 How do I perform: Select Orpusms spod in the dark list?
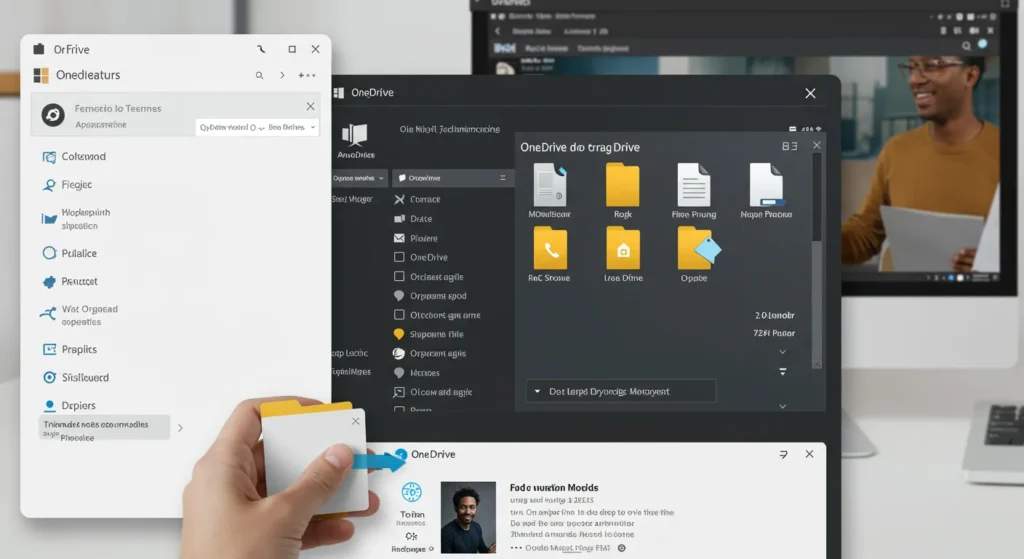[430, 296]
